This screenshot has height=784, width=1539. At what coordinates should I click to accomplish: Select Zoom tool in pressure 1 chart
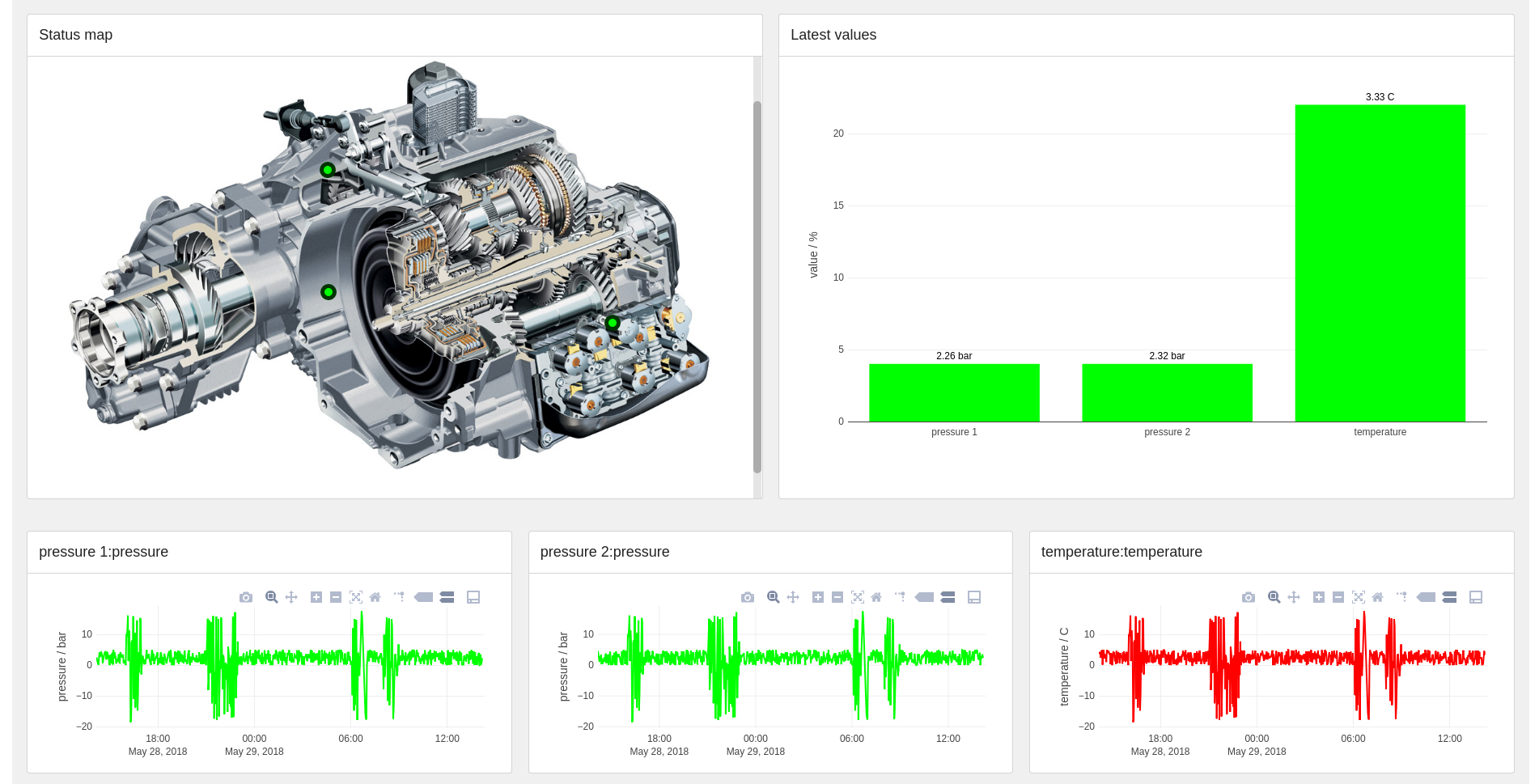pos(272,597)
